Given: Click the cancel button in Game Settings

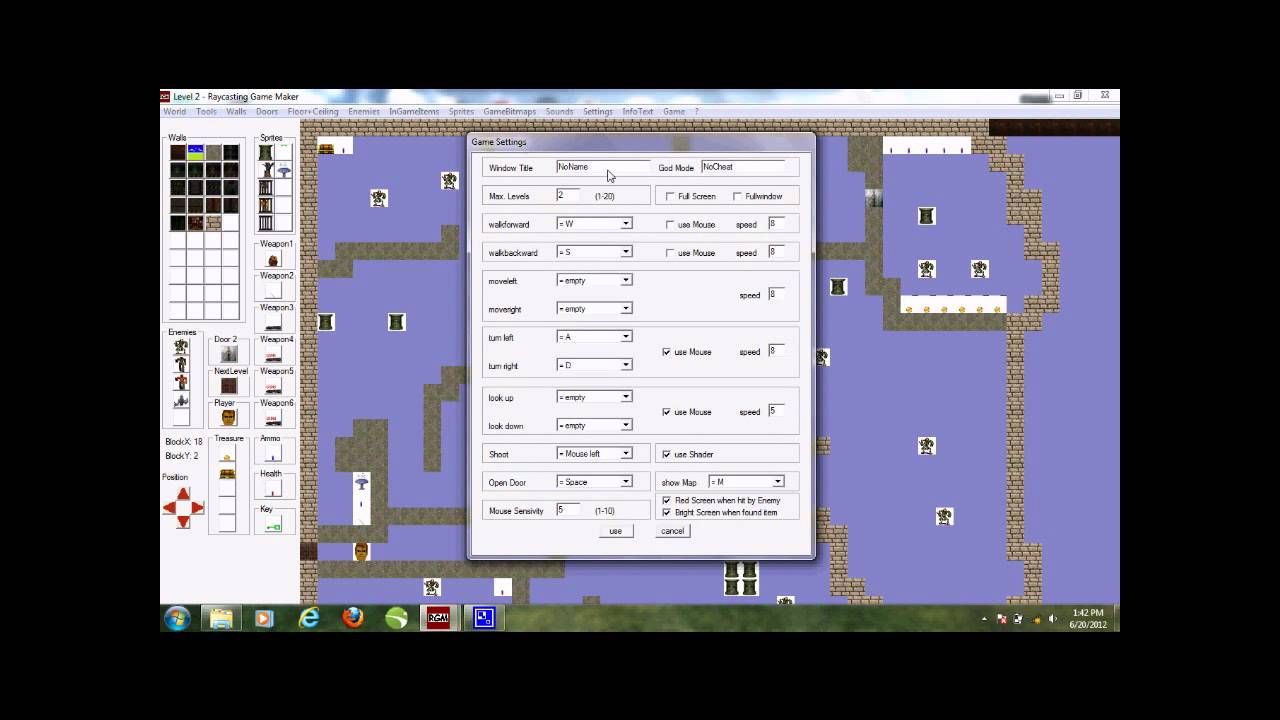Looking at the screenshot, I should [x=672, y=531].
